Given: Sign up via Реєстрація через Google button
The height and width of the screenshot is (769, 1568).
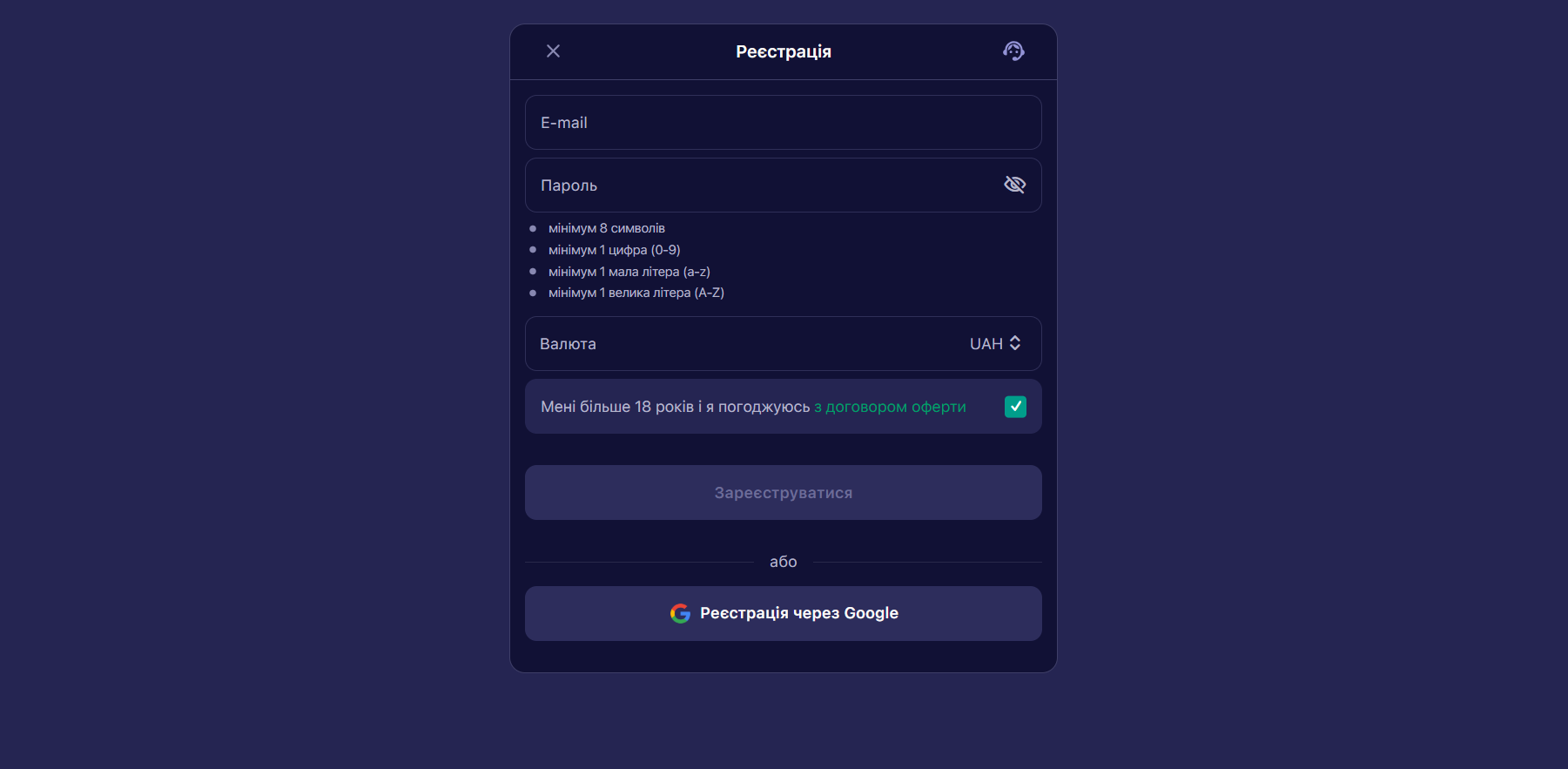Looking at the screenshot, I should pyautogui.click(x=783, y=614).
